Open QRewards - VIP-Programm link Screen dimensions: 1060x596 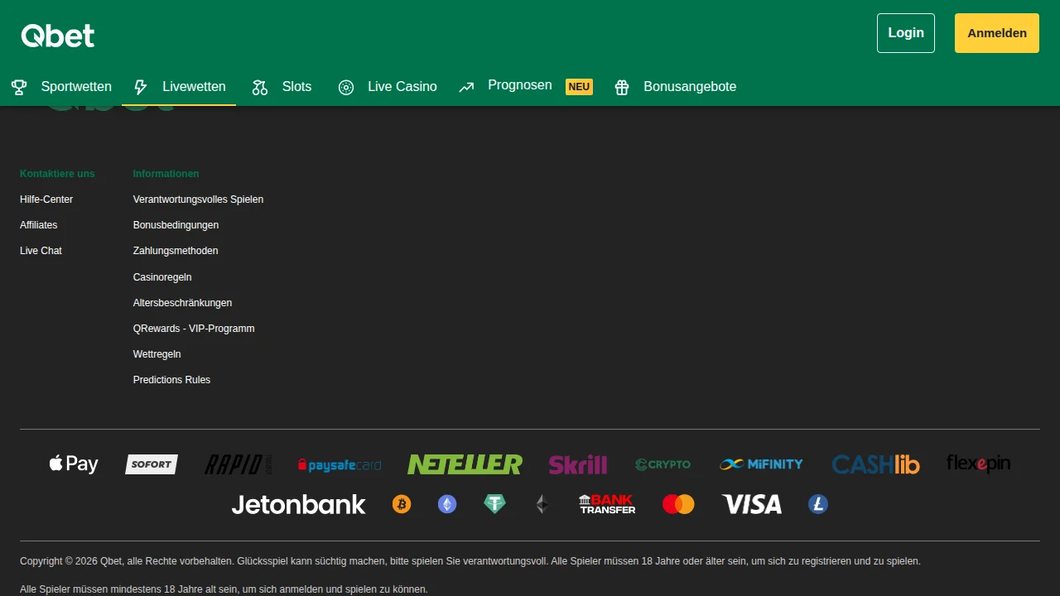click(193, 328)
